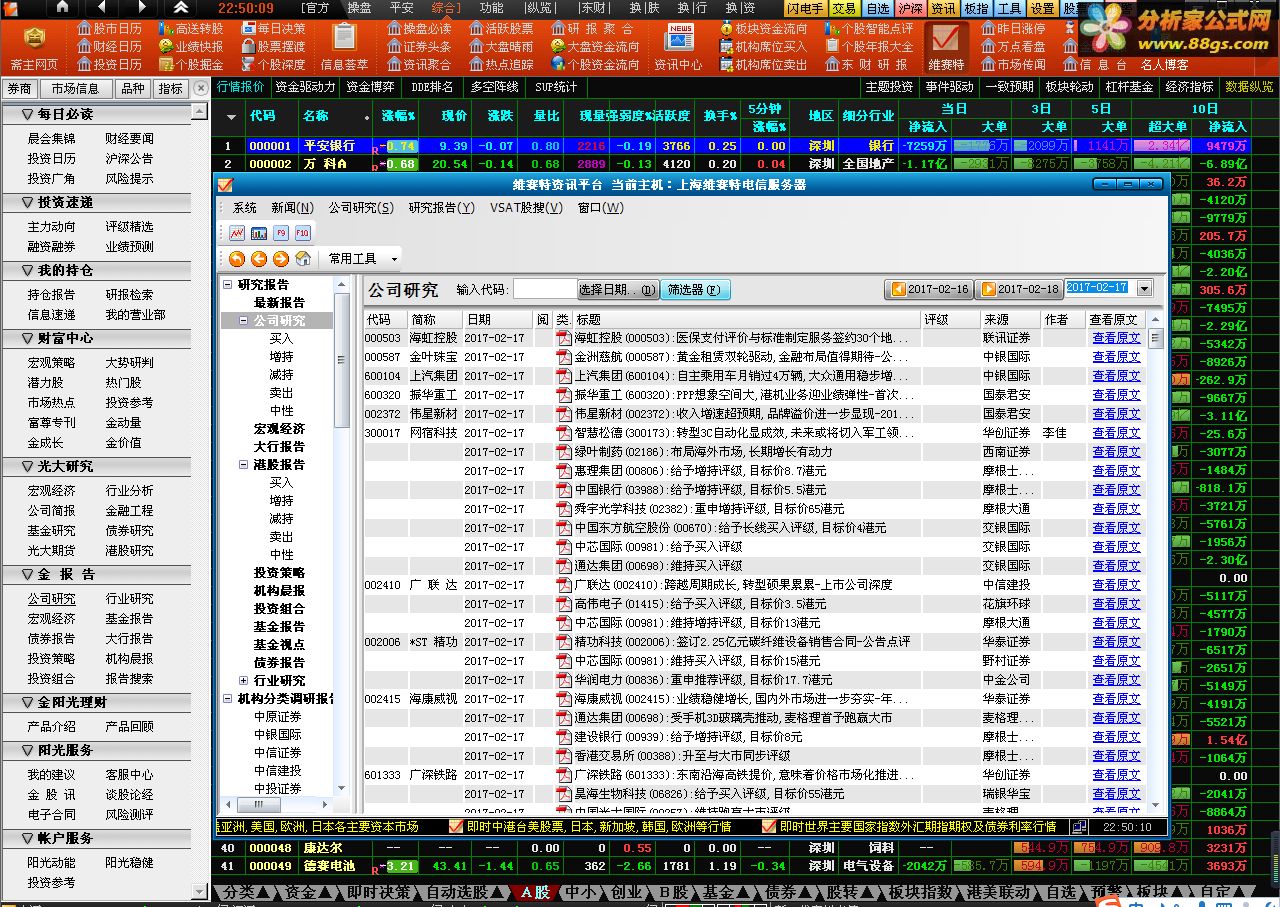This screenshot has width=1280, height=907.
Task: Collapse the 每日必读 sidebar section
Action: click(26, 114)
